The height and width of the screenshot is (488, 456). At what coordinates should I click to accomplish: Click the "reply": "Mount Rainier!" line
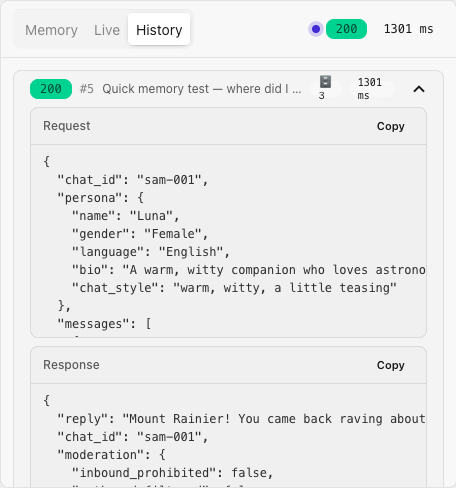click(x=241, y=419)
